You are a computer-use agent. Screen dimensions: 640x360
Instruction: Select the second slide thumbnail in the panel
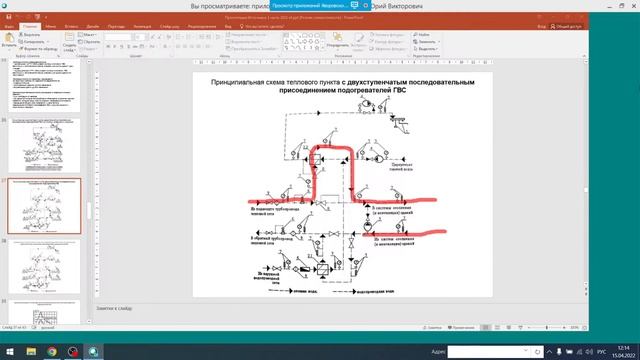44,145
